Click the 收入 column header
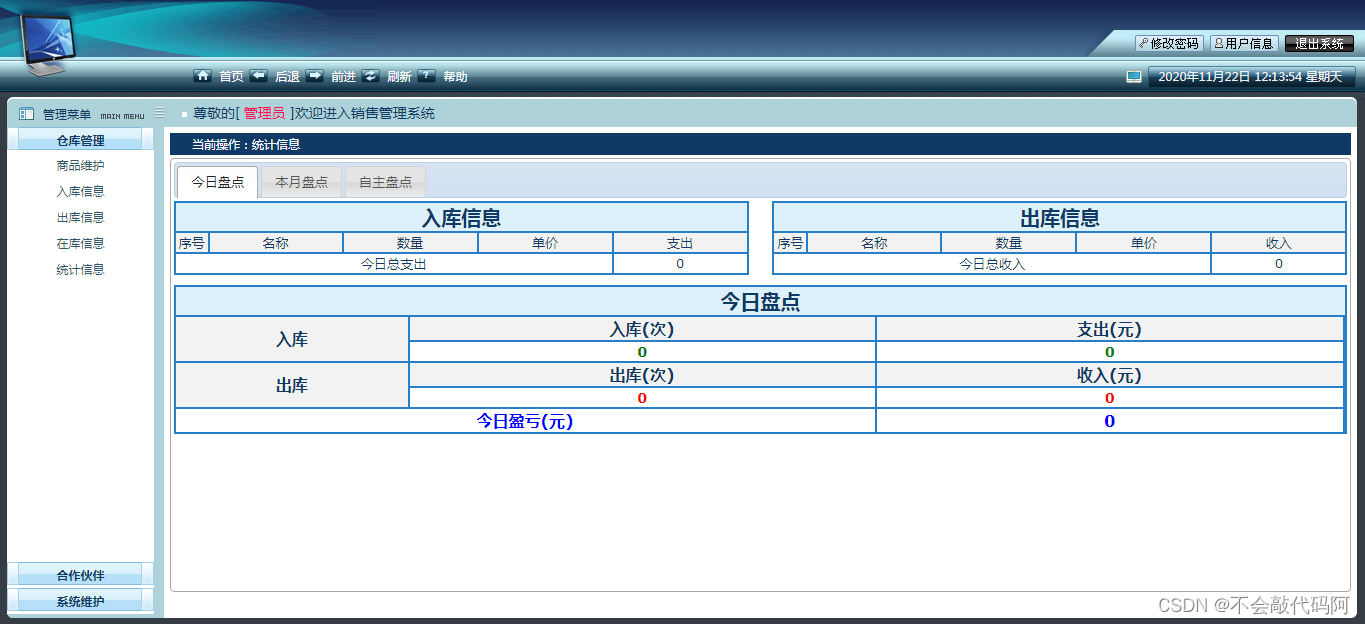The height and width of the screenshot is (624, 1365). 1278,243
